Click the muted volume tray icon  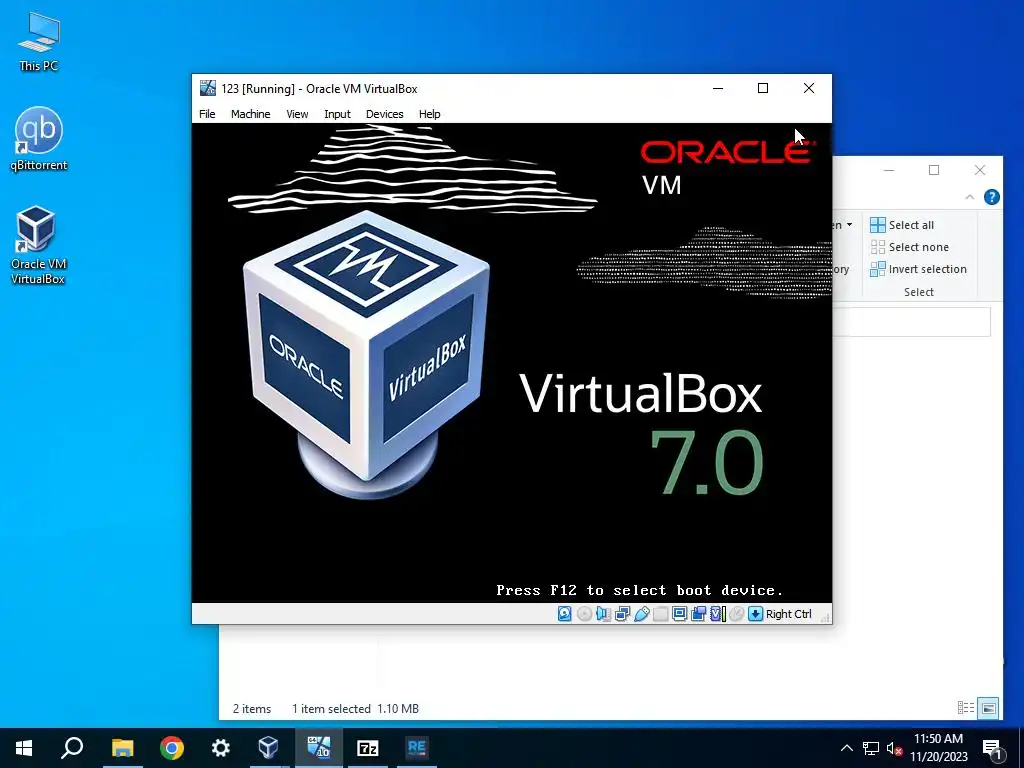click(x=894, y=748)
